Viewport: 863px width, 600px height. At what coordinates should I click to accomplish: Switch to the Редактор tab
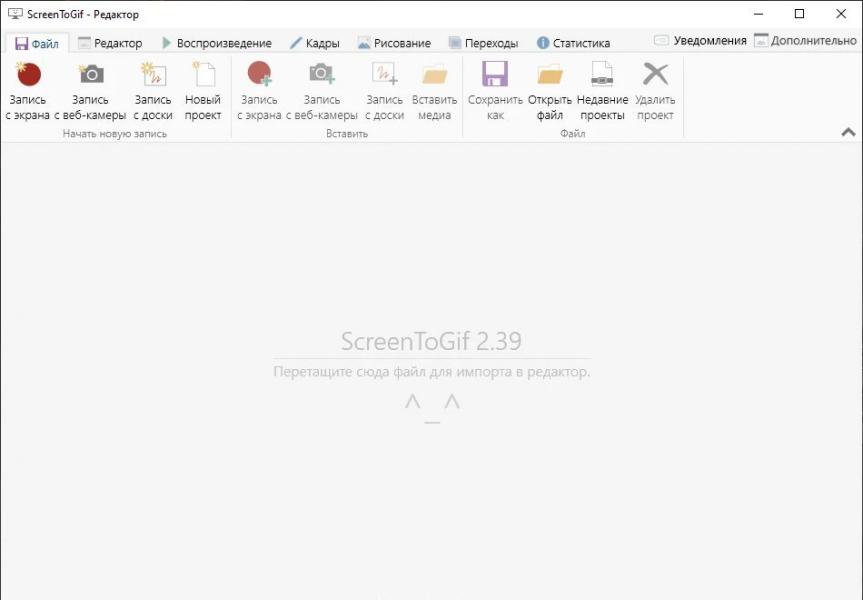pos(110,43)
